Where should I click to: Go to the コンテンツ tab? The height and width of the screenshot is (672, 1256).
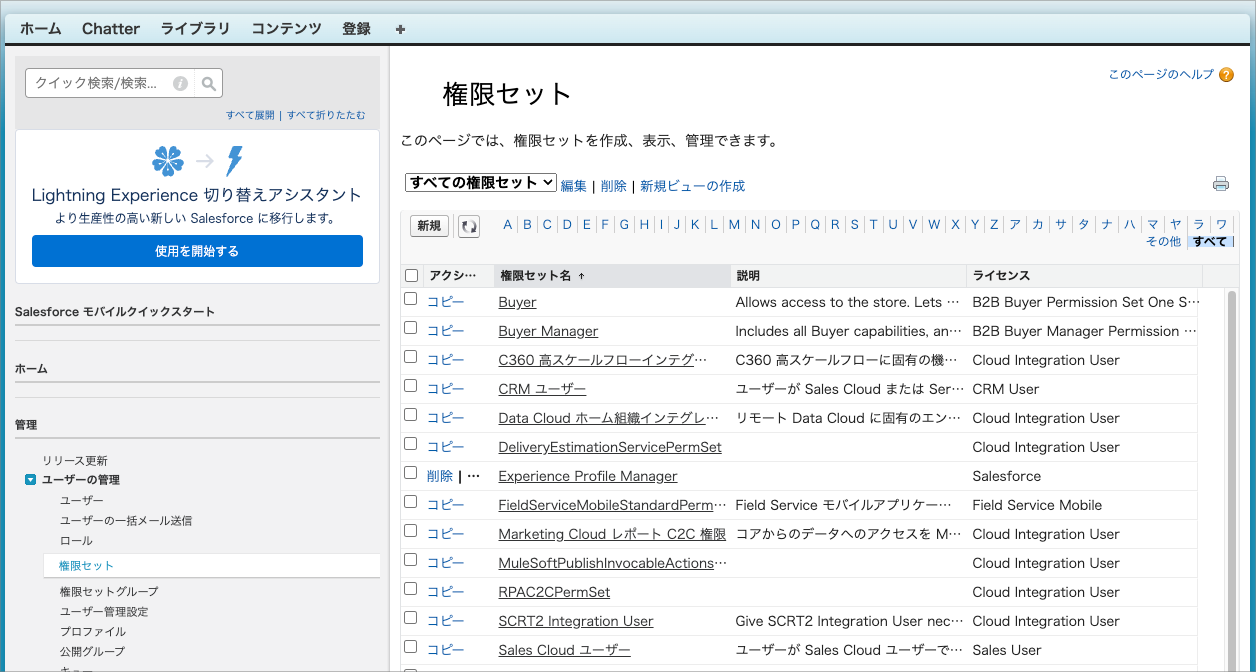[x=287, y=29]
